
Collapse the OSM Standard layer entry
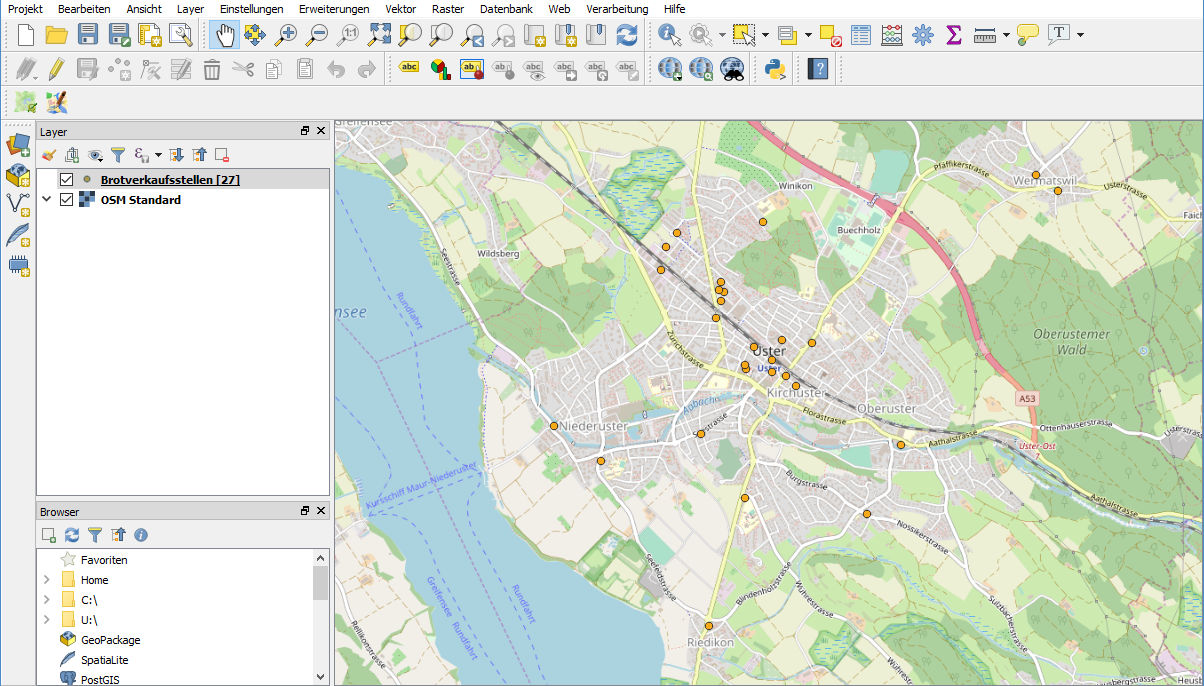click(x=45, y=199)
